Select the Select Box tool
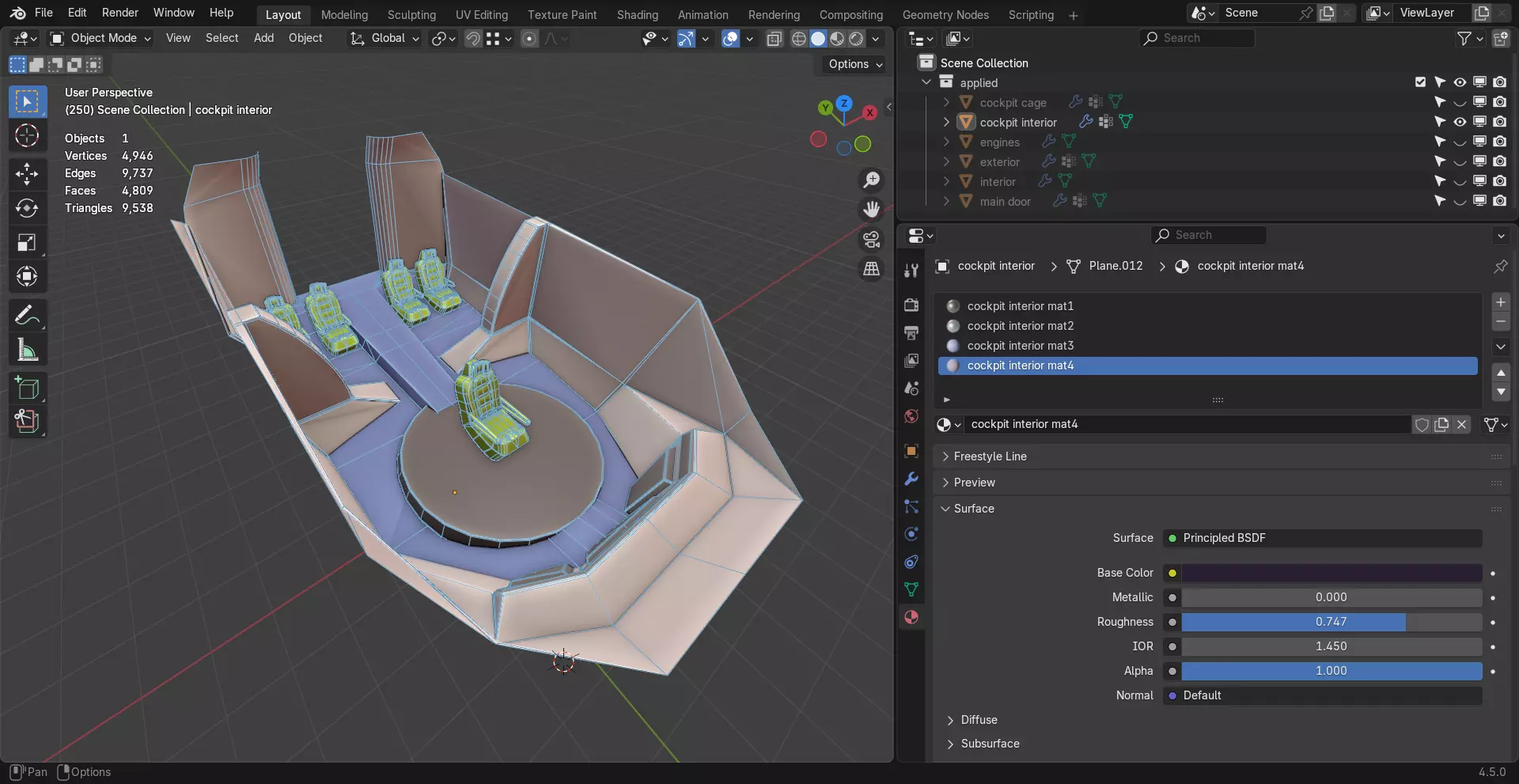The height and width of the screenshot is (784, 1519). click(x=27, y=102)
